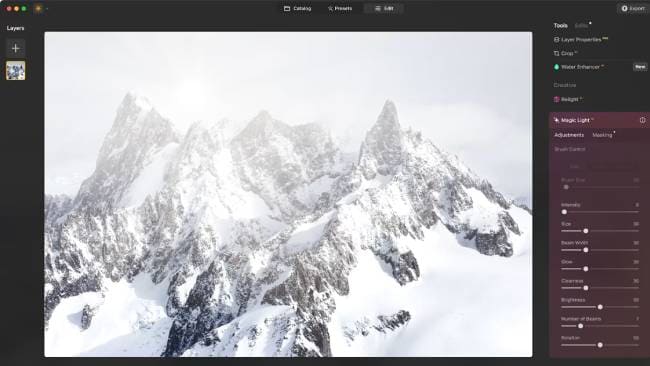Viewport: 650px width, 366px height.
Task: Open the Layer Properties tool
Action: click(x=581, y=39)
